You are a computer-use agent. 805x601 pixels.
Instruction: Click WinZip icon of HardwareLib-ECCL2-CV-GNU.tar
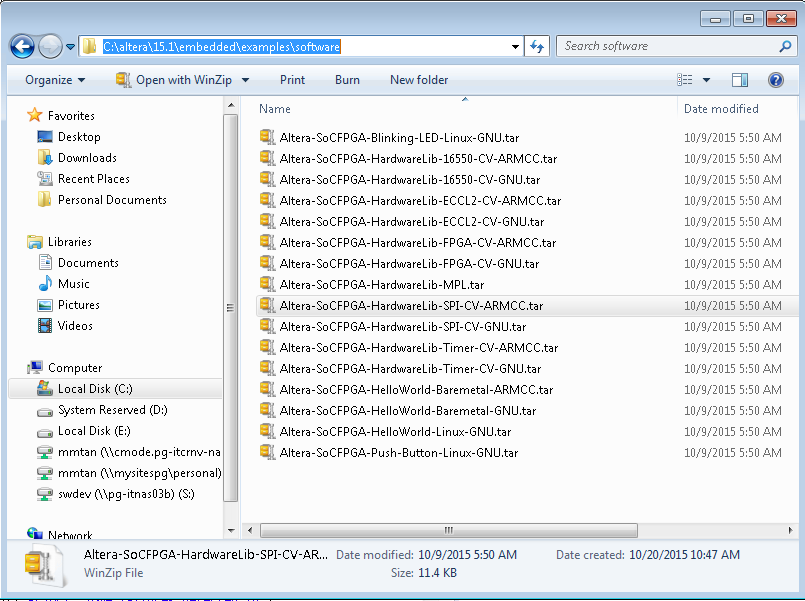pyautogui.click(x=267, y=221)
